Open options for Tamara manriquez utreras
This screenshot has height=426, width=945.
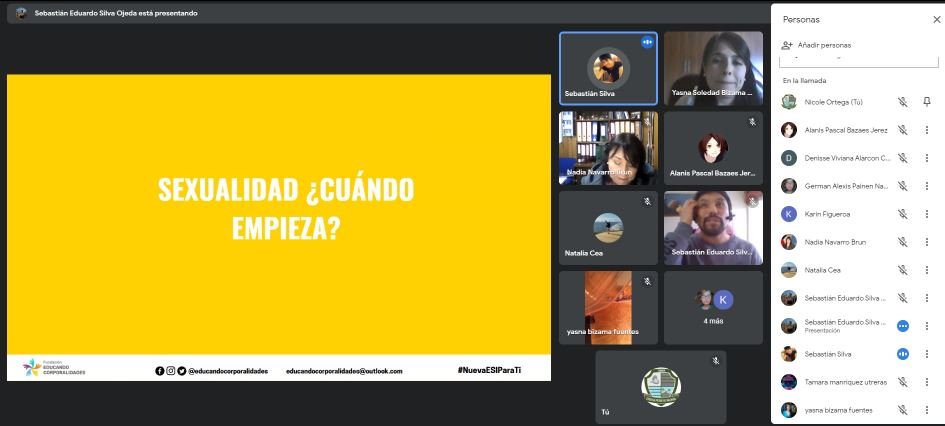pyautogui.click(x=926, y=382)
